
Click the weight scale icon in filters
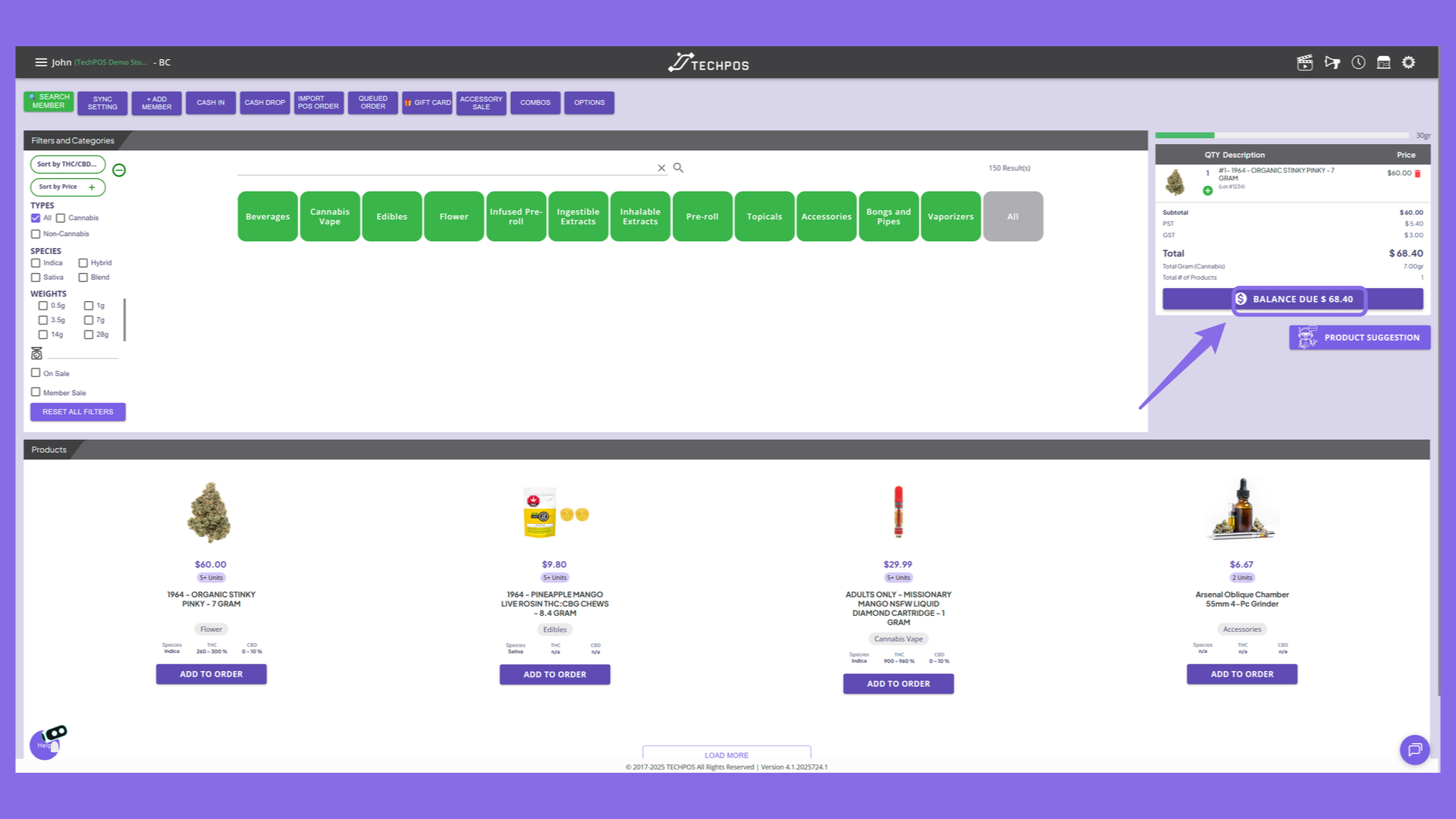tap(36, 353)
